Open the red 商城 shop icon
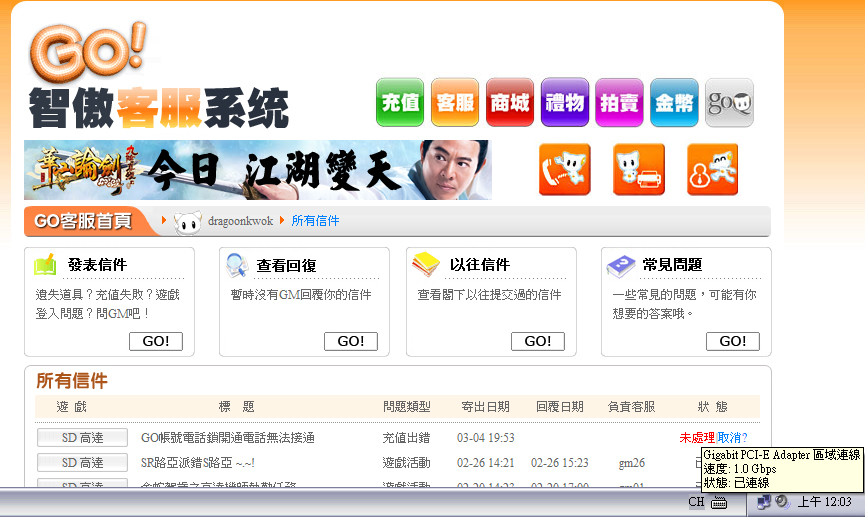This screenshot has width=865, height=517. pos(510,103)
